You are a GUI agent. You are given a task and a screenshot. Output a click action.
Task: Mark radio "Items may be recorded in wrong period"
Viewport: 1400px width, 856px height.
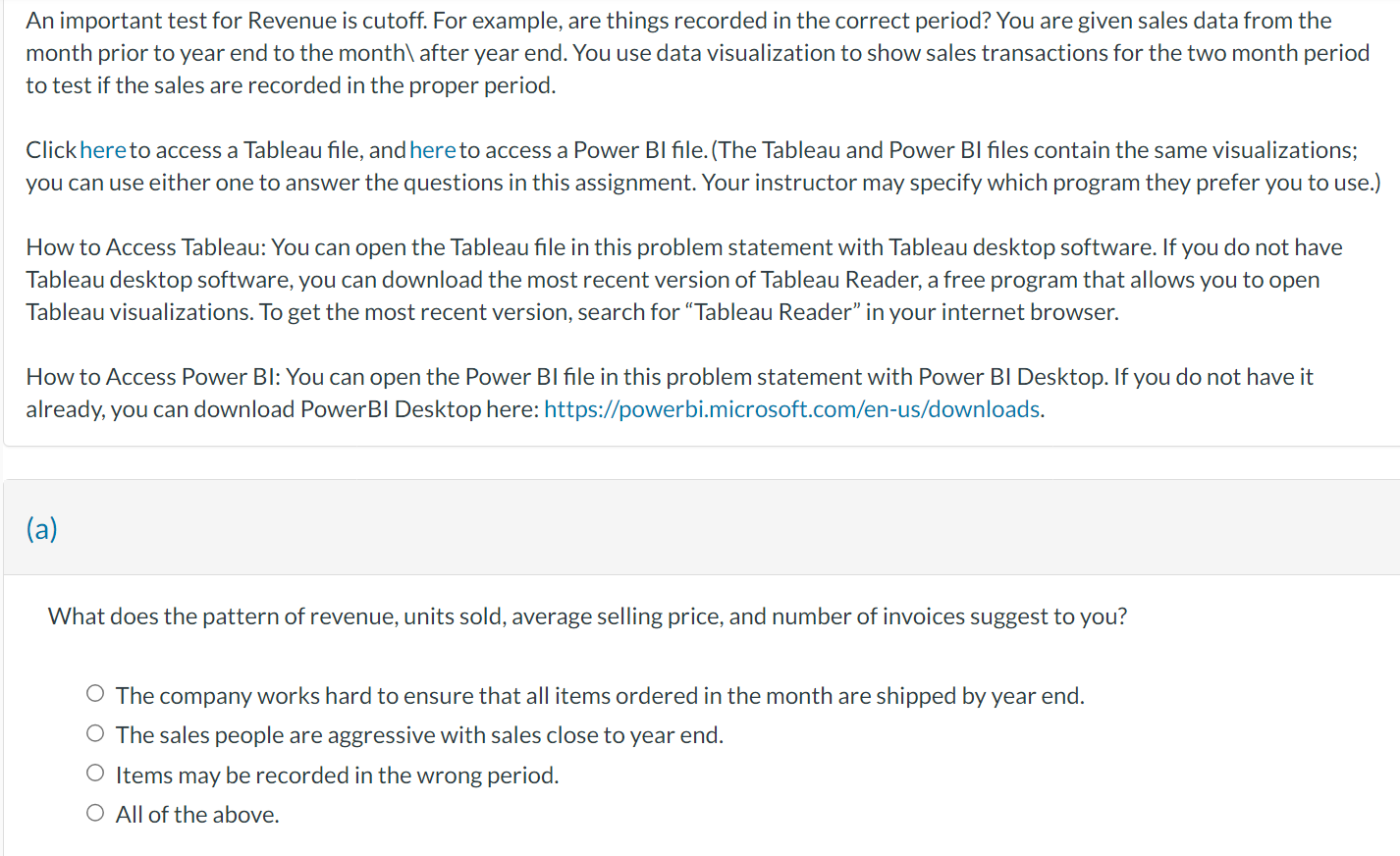click(95, 774)
